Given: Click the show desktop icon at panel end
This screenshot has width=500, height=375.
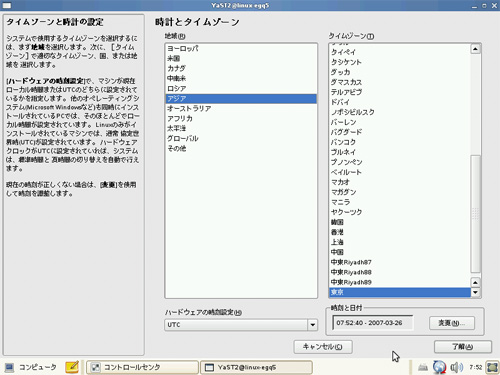Looking at the screenshot, I should pyautogui.click(x=492, y=367).
